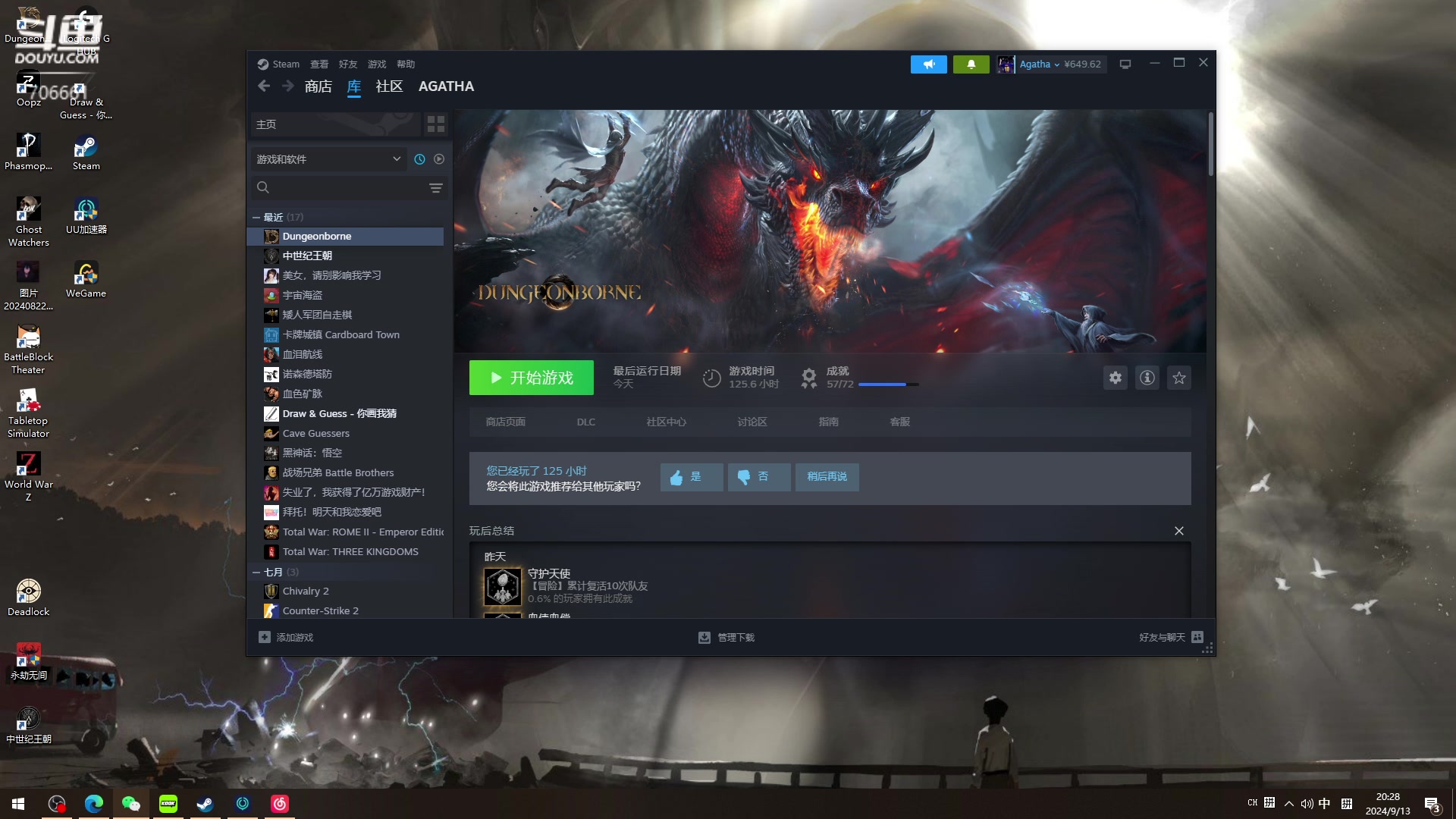Go back with the Steam back arrow

[263, 86]
